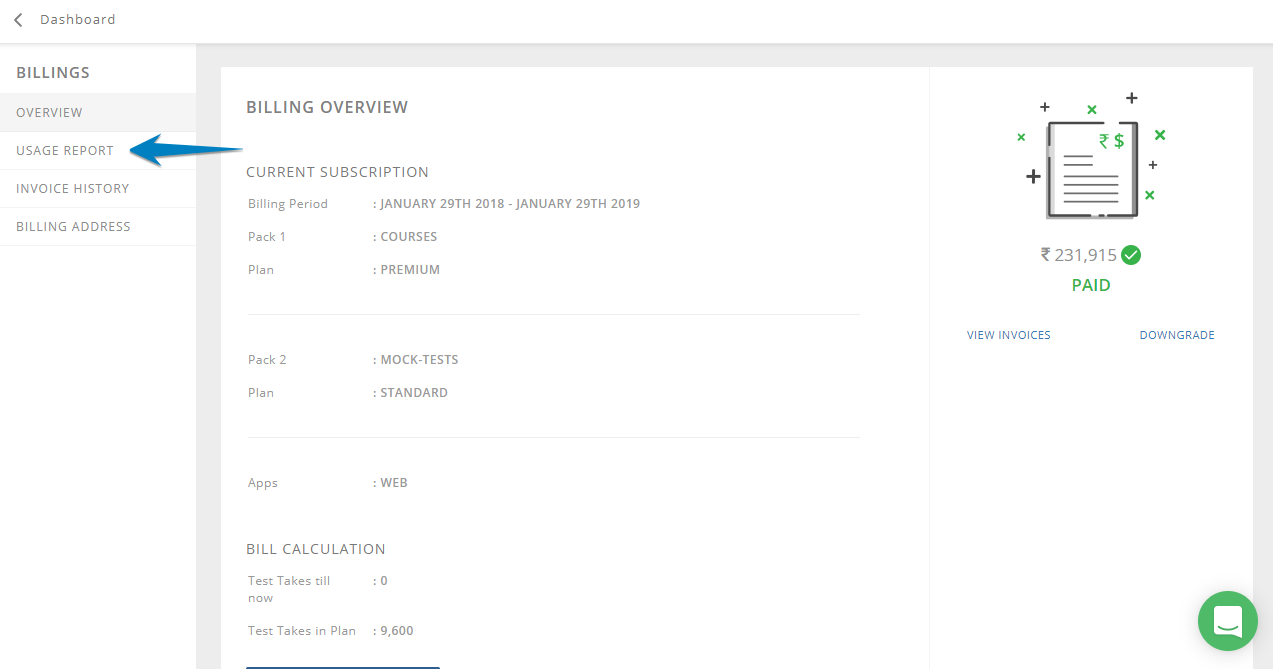
Task: Click the Bill Calculation heading
Action: [x=315, y=549]
